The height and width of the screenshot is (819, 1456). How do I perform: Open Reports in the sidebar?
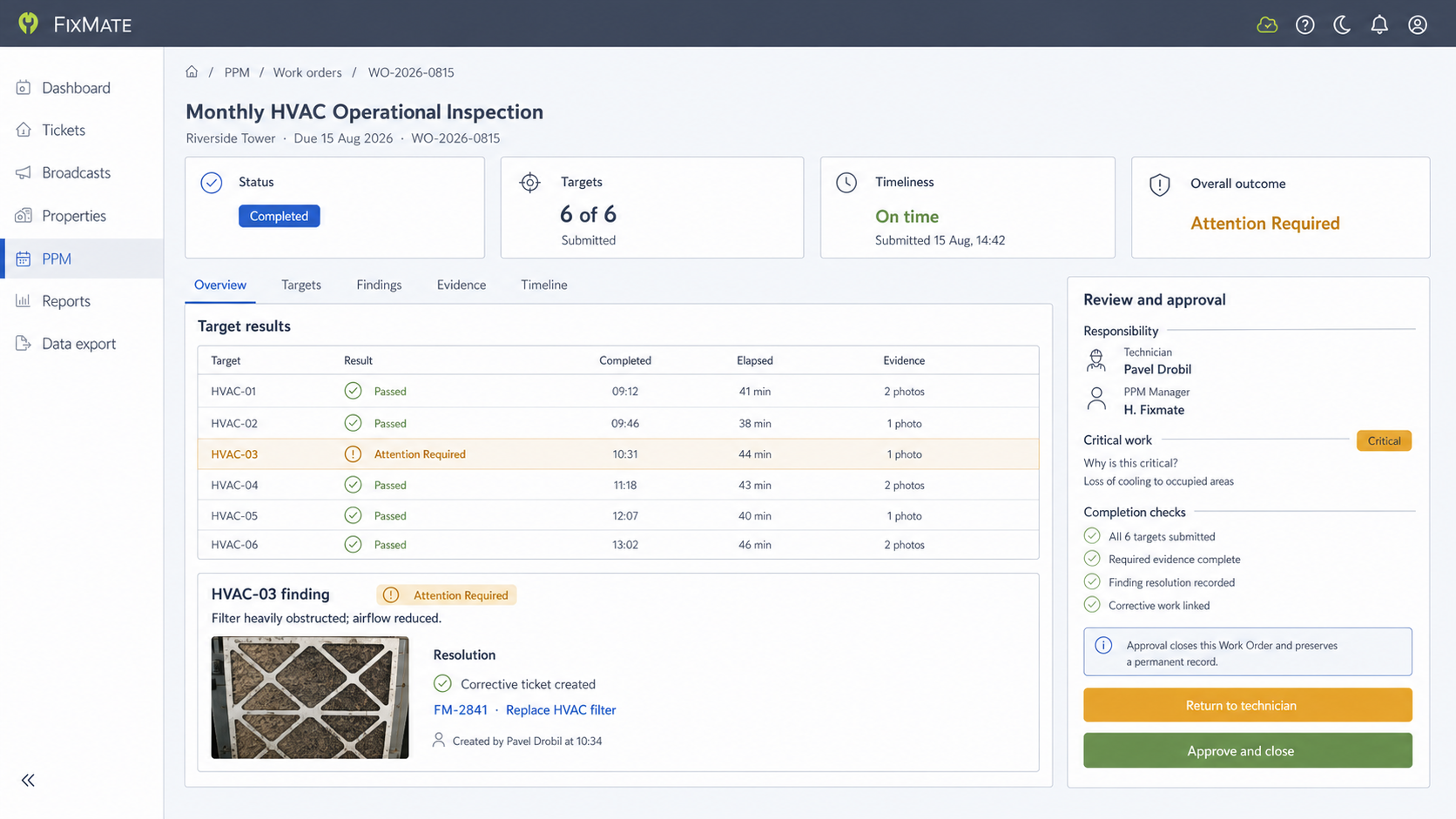tap(82, 300)
